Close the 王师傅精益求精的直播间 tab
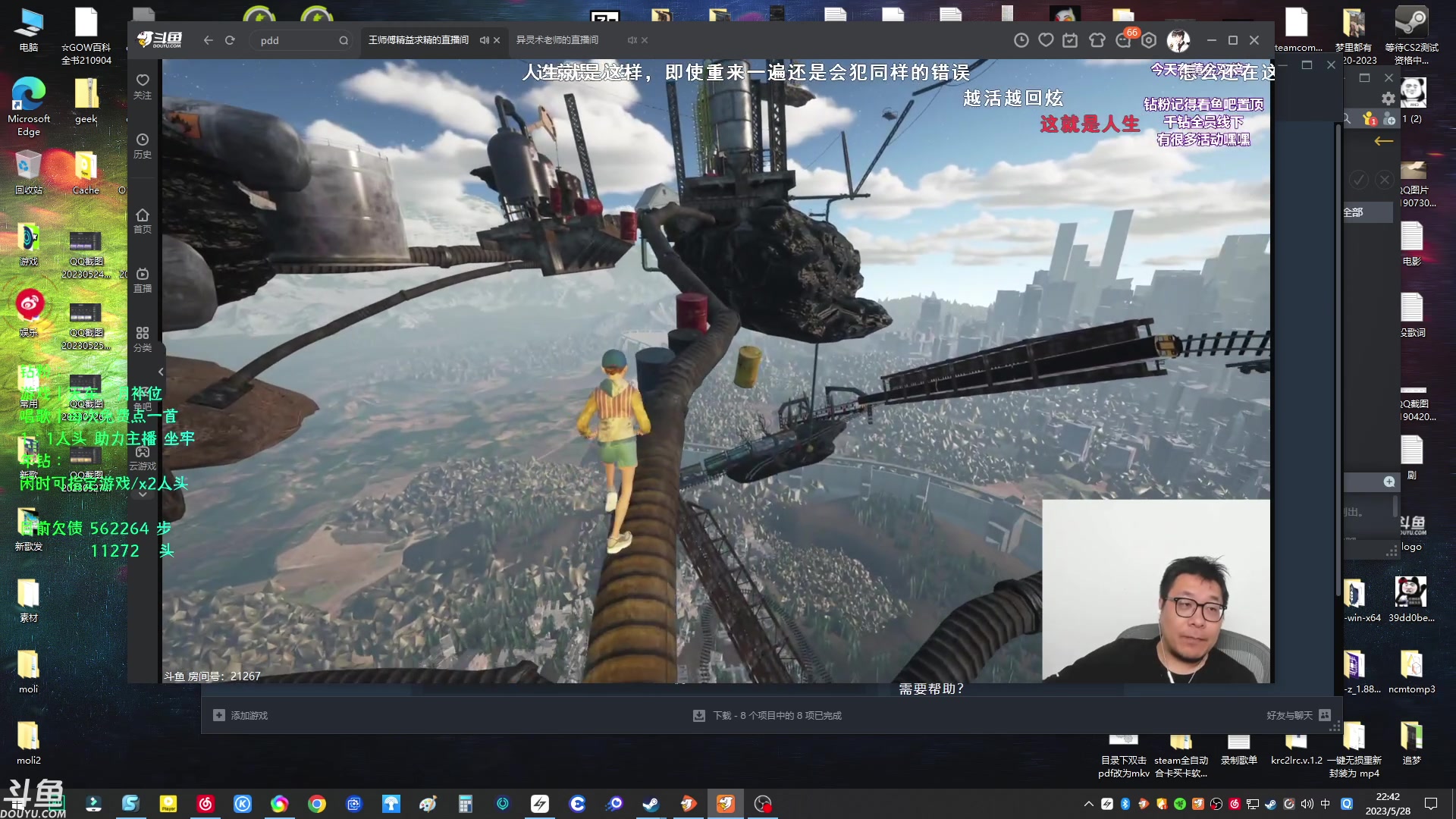The image size is (1456, 819). (x=497, y=40)
